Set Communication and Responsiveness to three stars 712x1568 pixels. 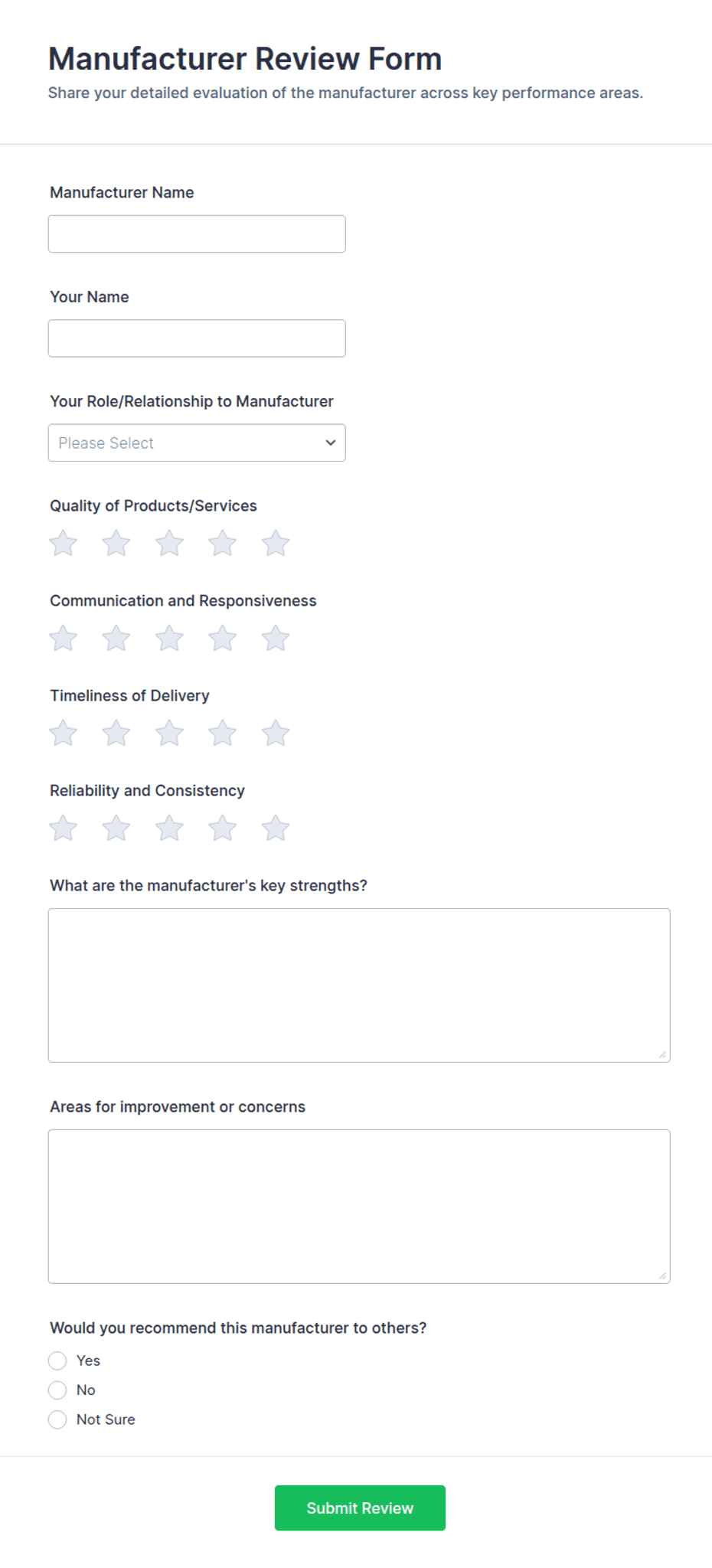click(169, 639)
